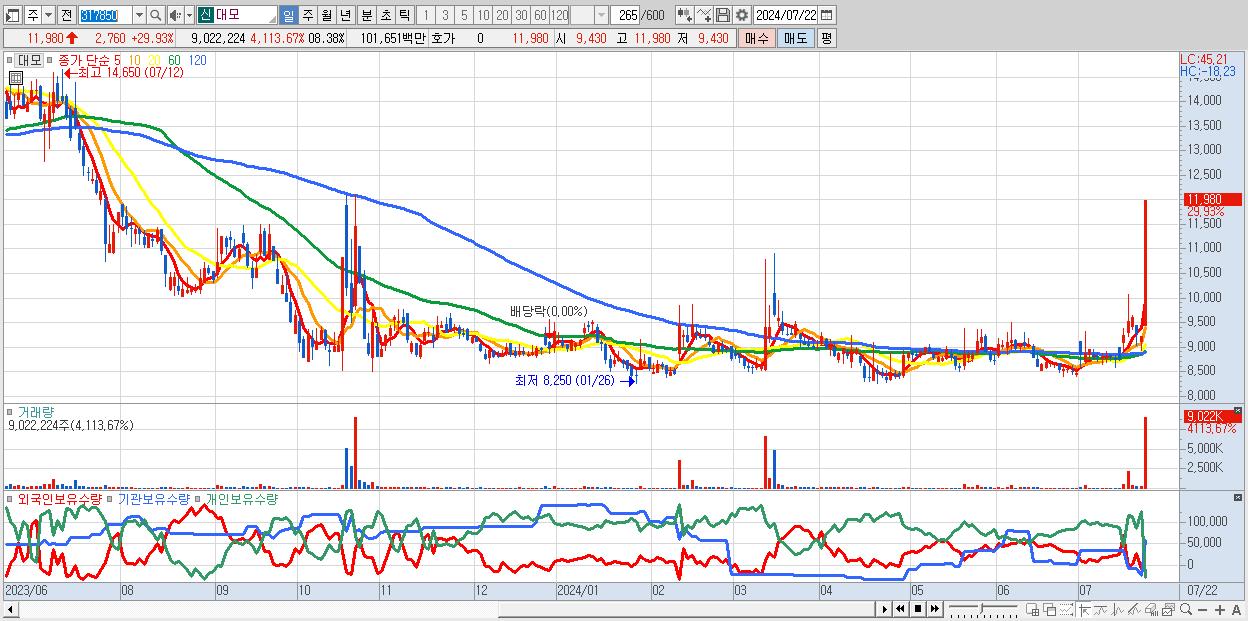Click the speaker sound icon
Screen dimensions: 1248x621
click(175, 15)
